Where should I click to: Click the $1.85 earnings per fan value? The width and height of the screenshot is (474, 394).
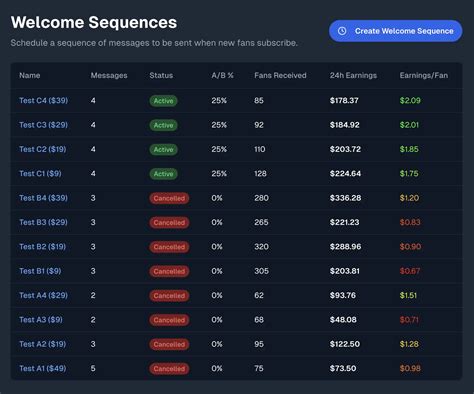(409, 149)
